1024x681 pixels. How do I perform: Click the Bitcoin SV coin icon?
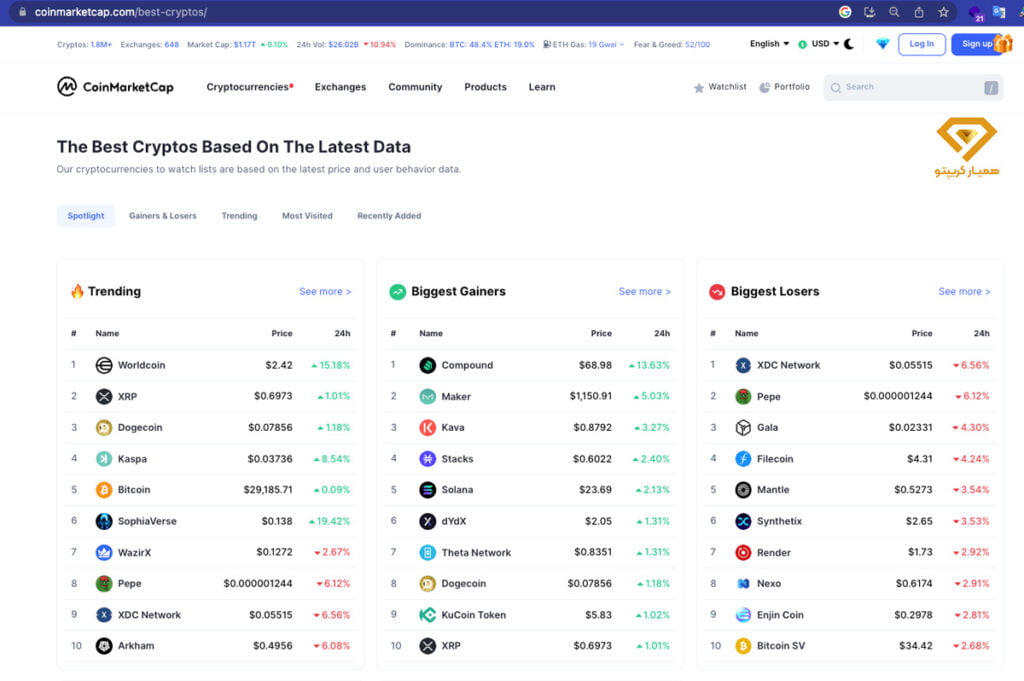click(743, 646)
